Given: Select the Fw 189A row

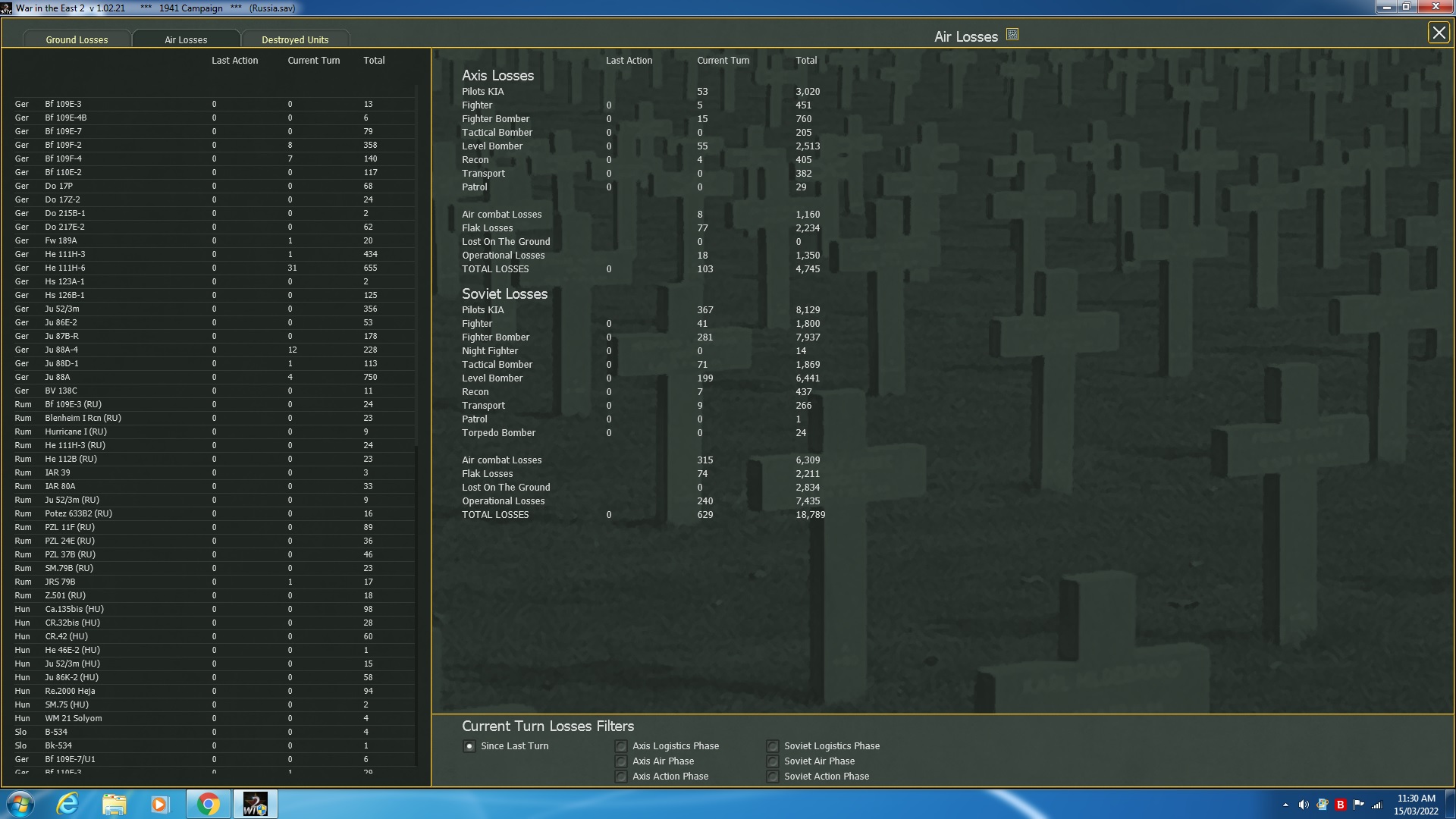Looking at the screenshot, I should (214, 240).
